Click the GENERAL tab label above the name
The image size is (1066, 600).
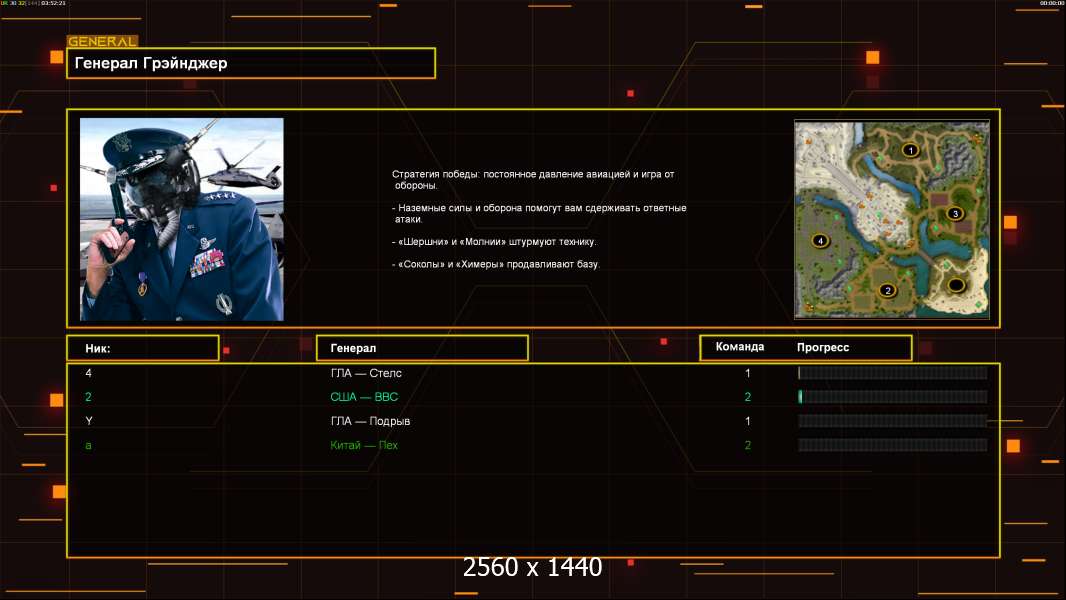pyautogui.click(x=102, y=42)
